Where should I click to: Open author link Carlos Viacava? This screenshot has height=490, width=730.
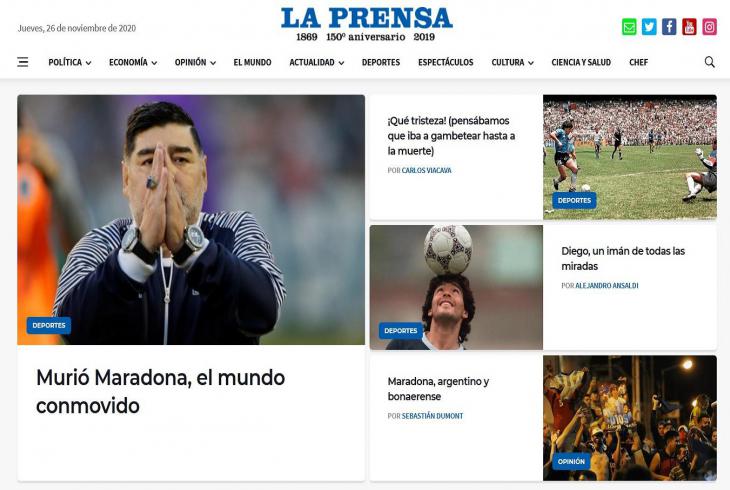coord(426,170)
